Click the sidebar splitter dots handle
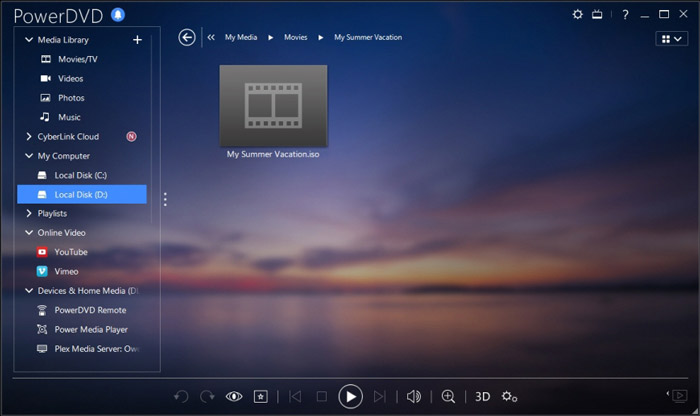The width and height of the screenshot is (700, 416). coord(165,199)
